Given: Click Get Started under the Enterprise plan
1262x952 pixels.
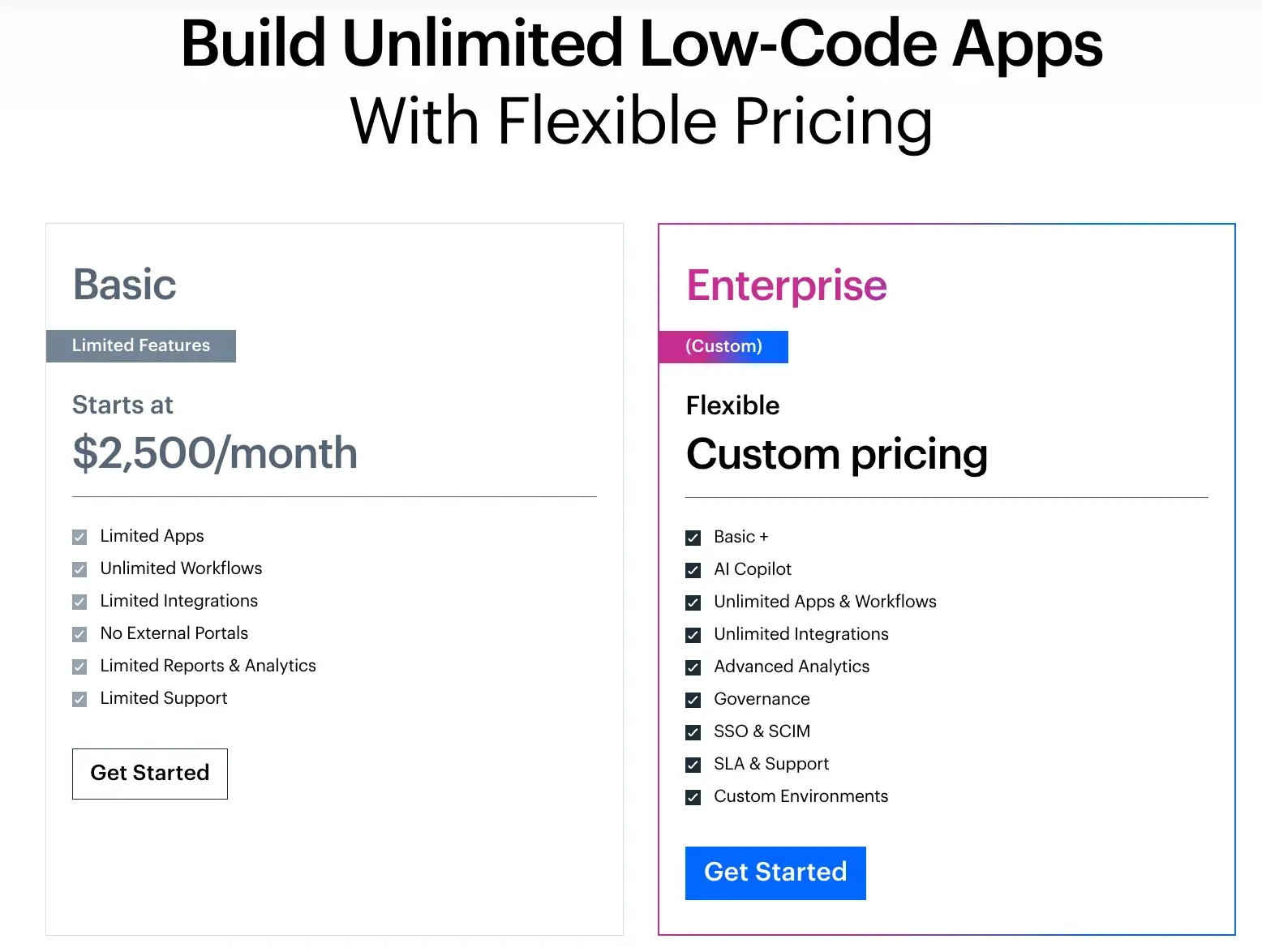Looking at the screenshot, I should 775,873.
